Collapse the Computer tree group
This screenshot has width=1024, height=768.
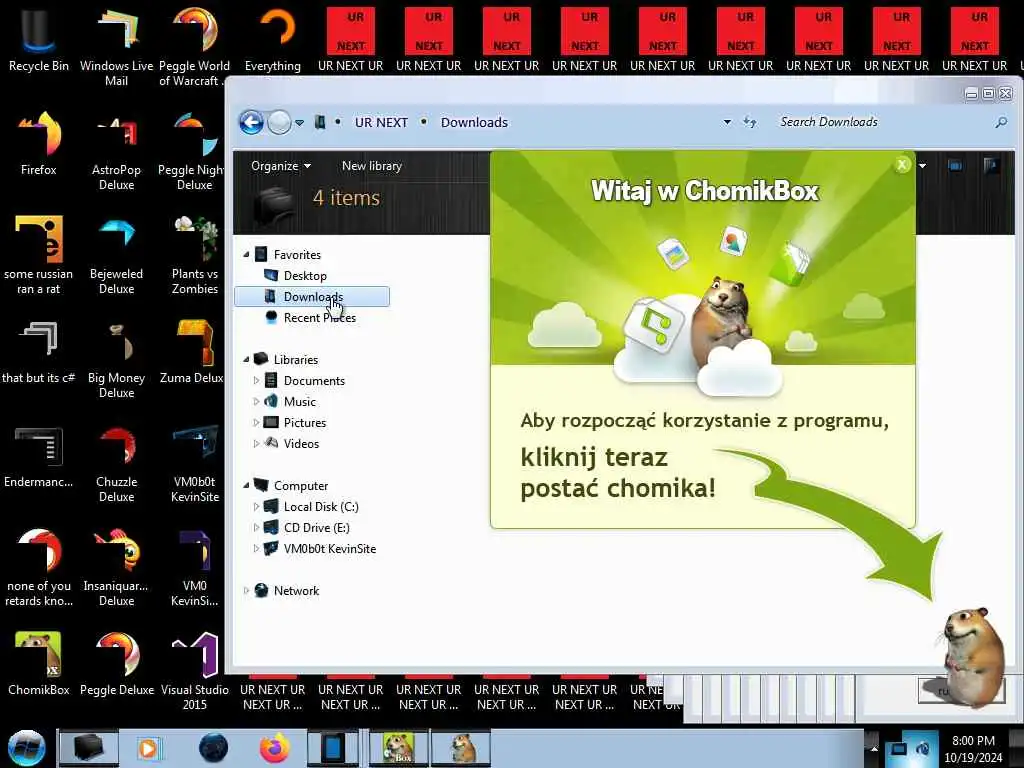tap(246, 486)
